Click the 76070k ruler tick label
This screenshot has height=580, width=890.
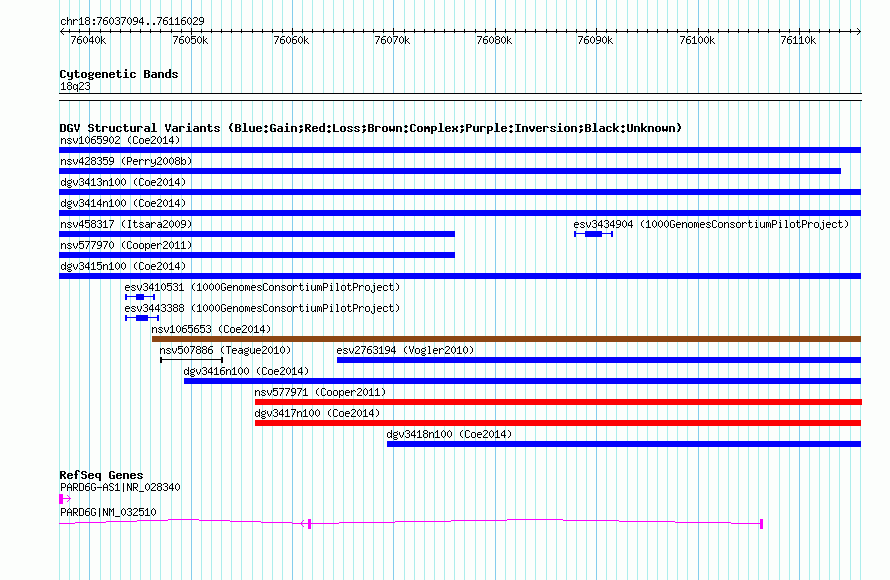coord(392,40)
